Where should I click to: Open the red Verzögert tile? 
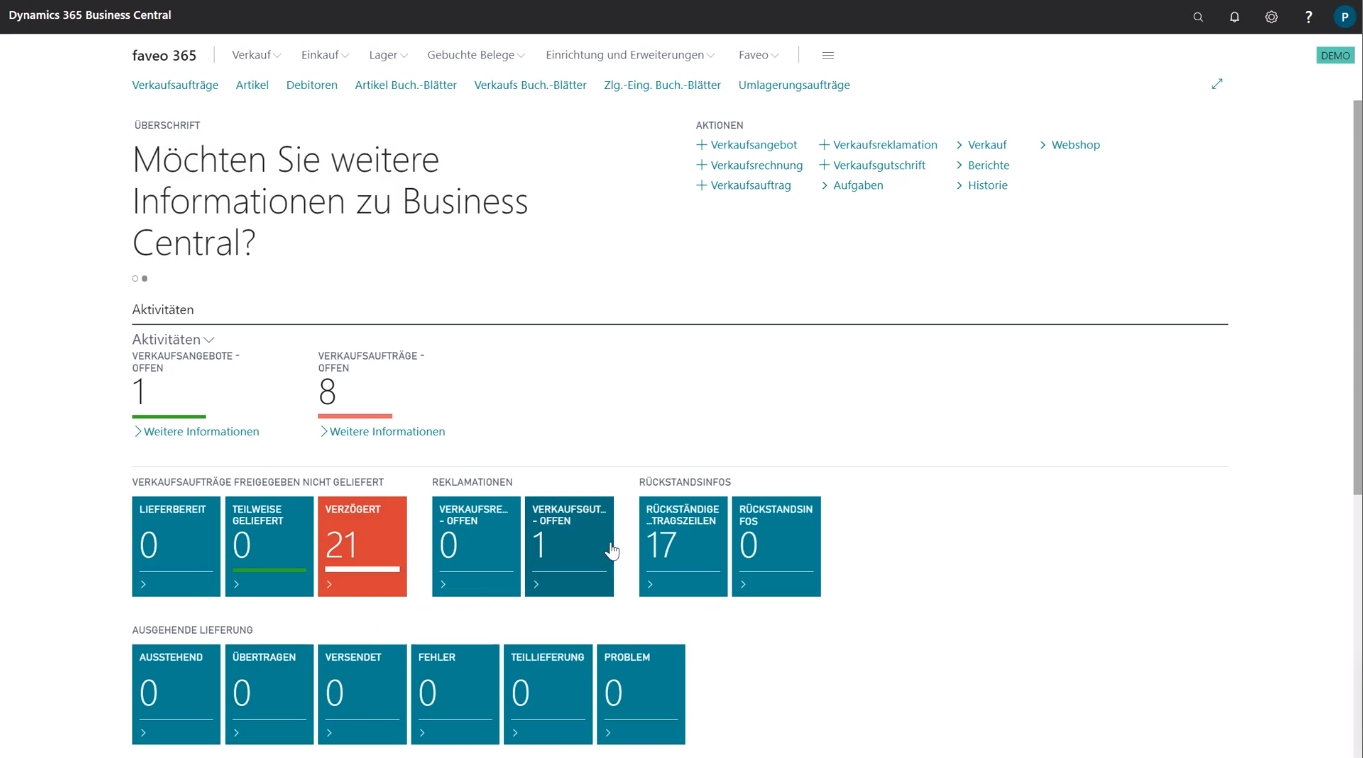[x=362, y=547]
